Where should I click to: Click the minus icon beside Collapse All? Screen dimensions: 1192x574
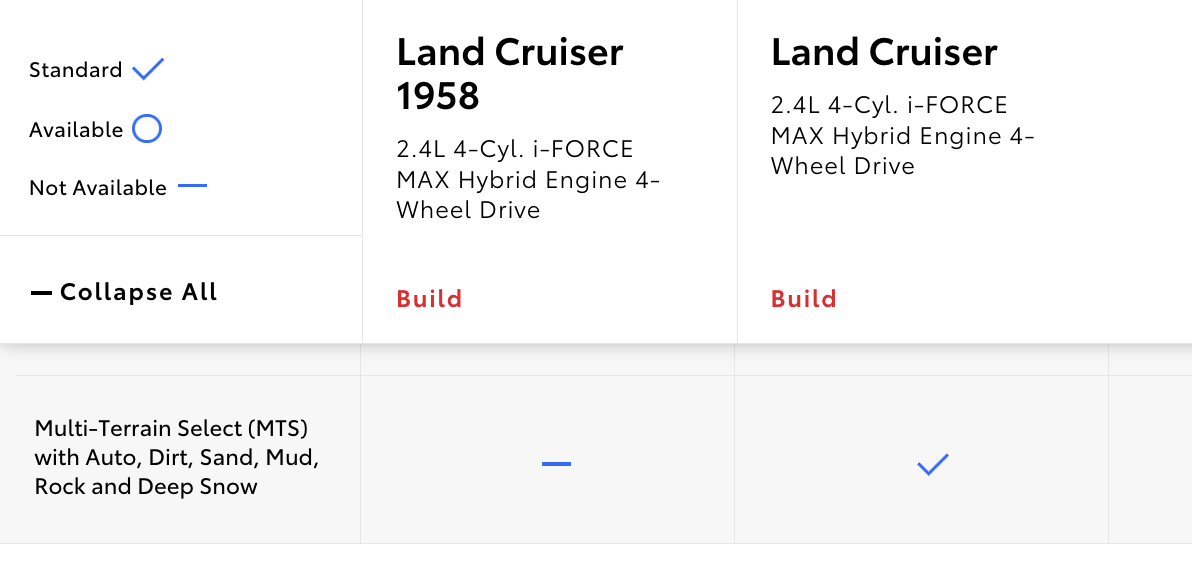coord(41,293)
